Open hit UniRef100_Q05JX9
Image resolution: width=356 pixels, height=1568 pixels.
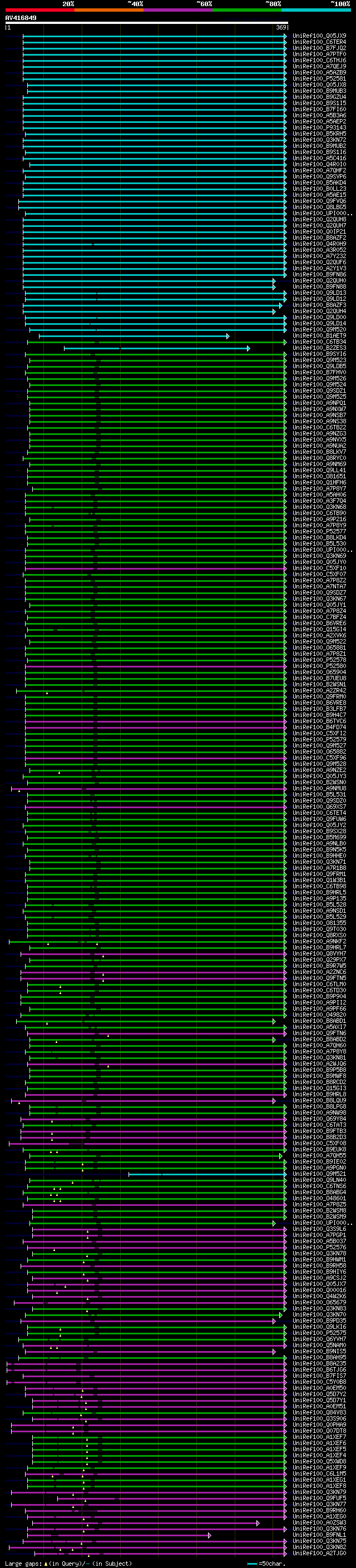click(319, 36)
